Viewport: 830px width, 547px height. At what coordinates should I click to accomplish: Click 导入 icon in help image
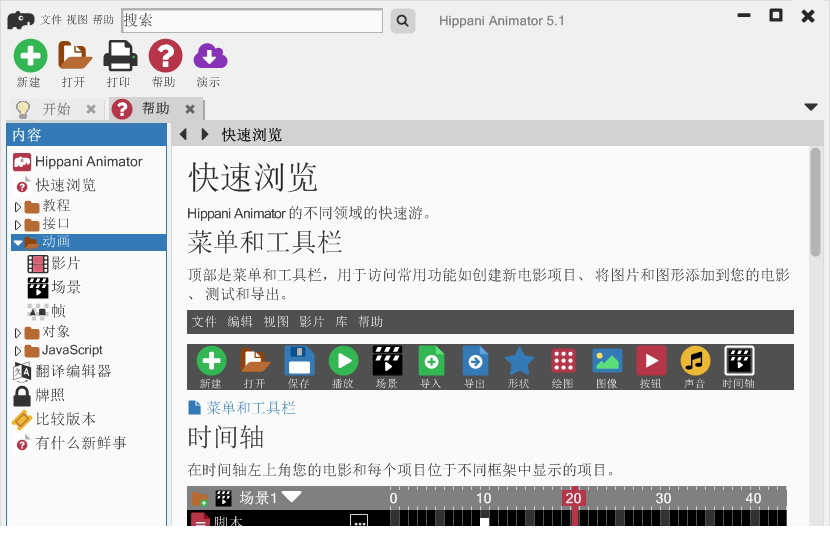431,361
